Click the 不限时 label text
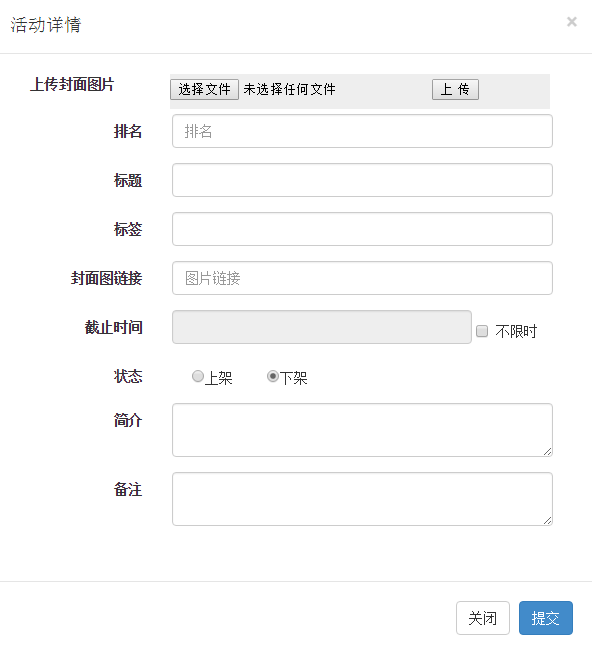This screenshot has width=592, height=651. click(x=516, y=331)
